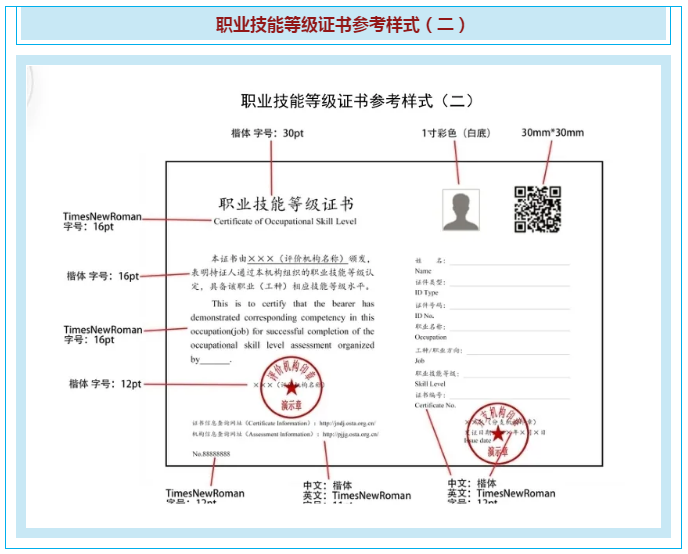The height and width of the screenshot is (554, 688).
Task: Click the gray portrait photo placeholder
Action: click(x=460, y=209)
